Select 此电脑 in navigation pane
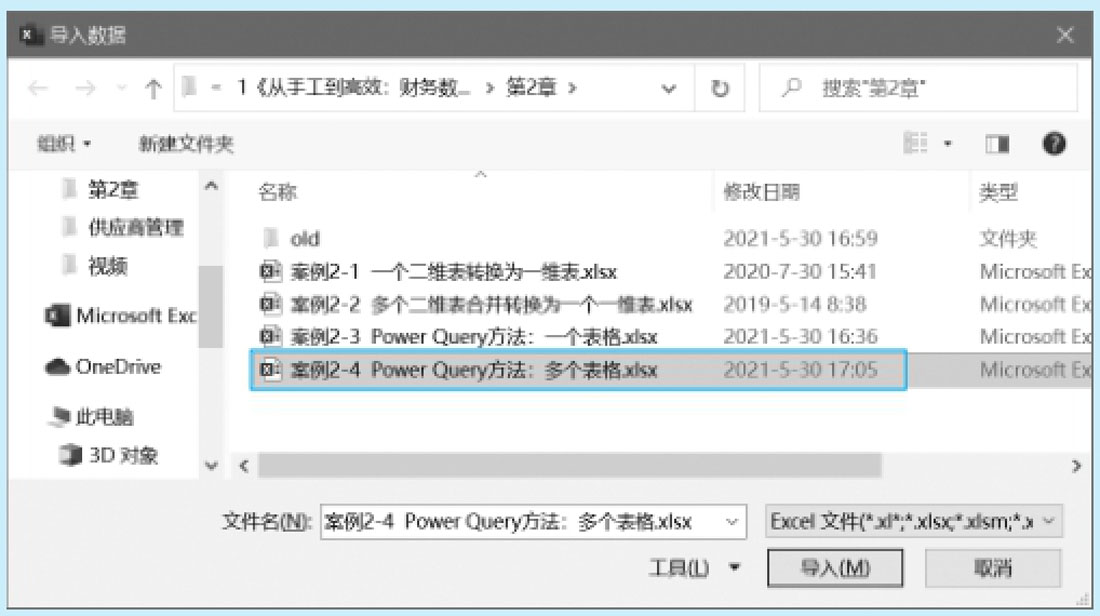1100x616 pixels. pos(90,417)
